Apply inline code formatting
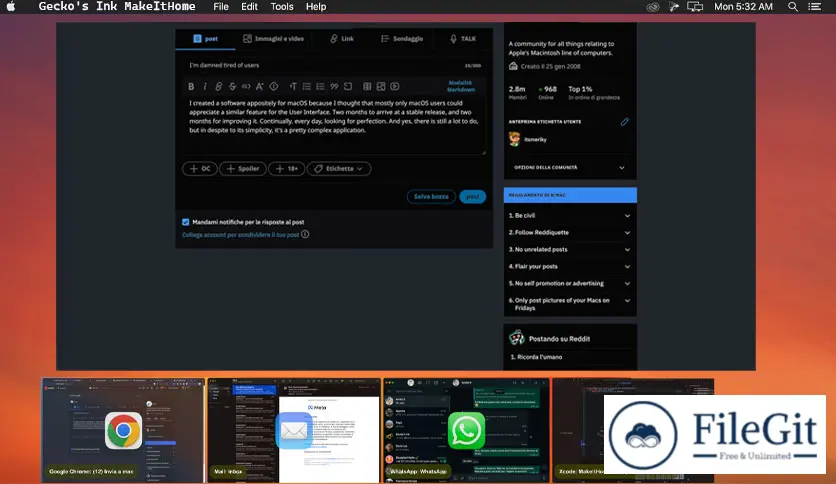The height and width of the screenshot is (484, 836). [x=246, y=86]
